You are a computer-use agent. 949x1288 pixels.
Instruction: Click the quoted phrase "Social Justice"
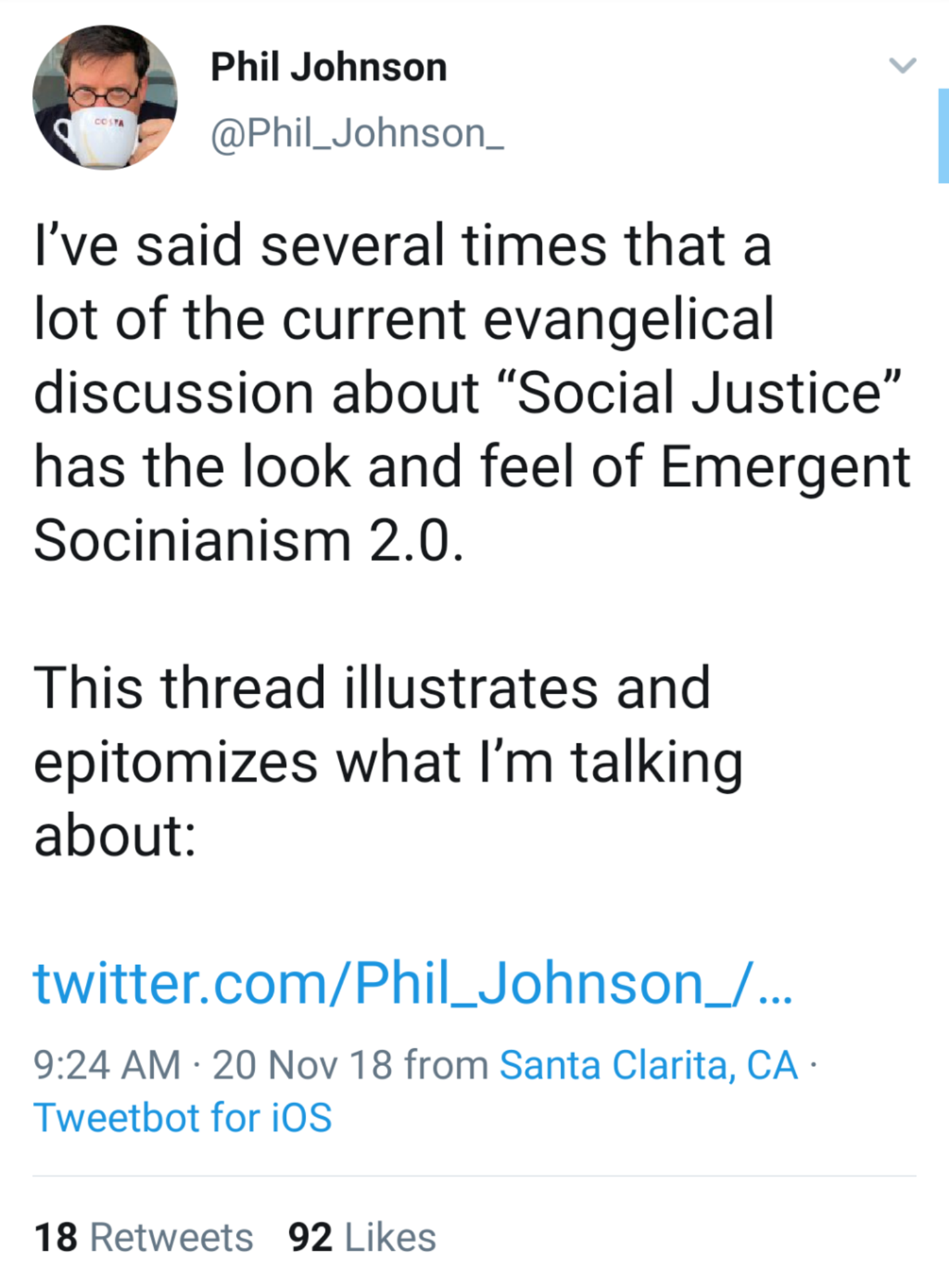pyautogui.click(x=709, y=392)
